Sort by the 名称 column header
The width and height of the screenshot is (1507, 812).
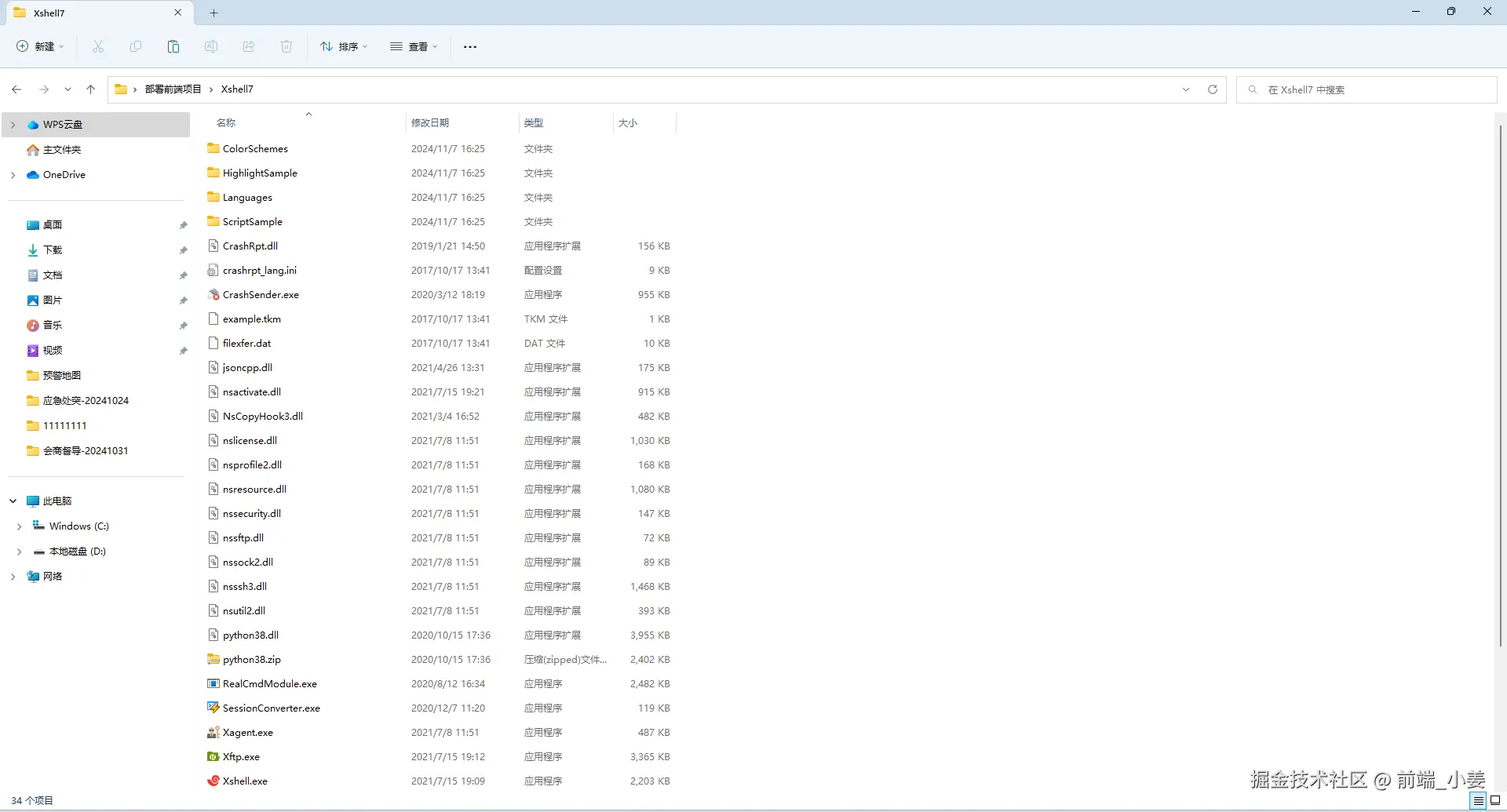(x=226, y=123)
